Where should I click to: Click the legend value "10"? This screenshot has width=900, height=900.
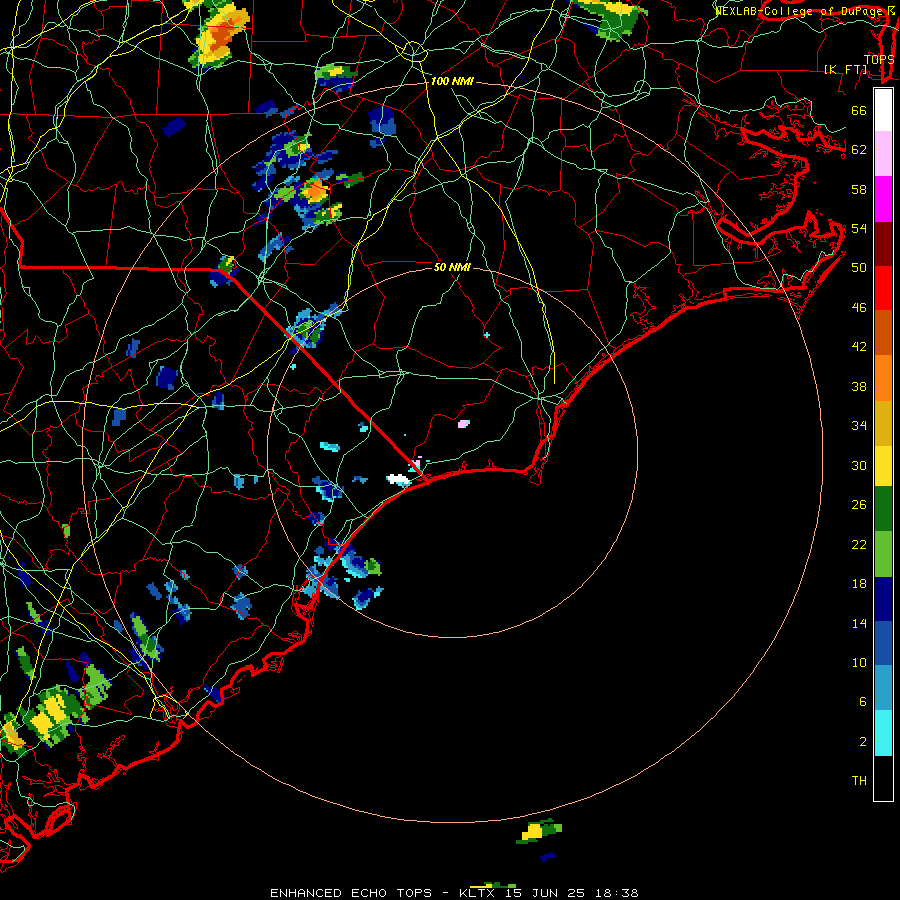pos(859,662)
